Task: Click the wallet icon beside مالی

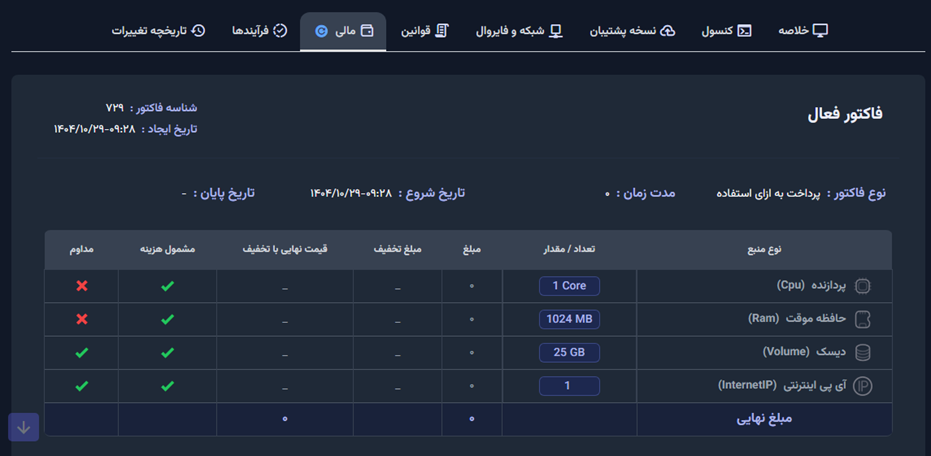Action: click(x=368, y=31)
